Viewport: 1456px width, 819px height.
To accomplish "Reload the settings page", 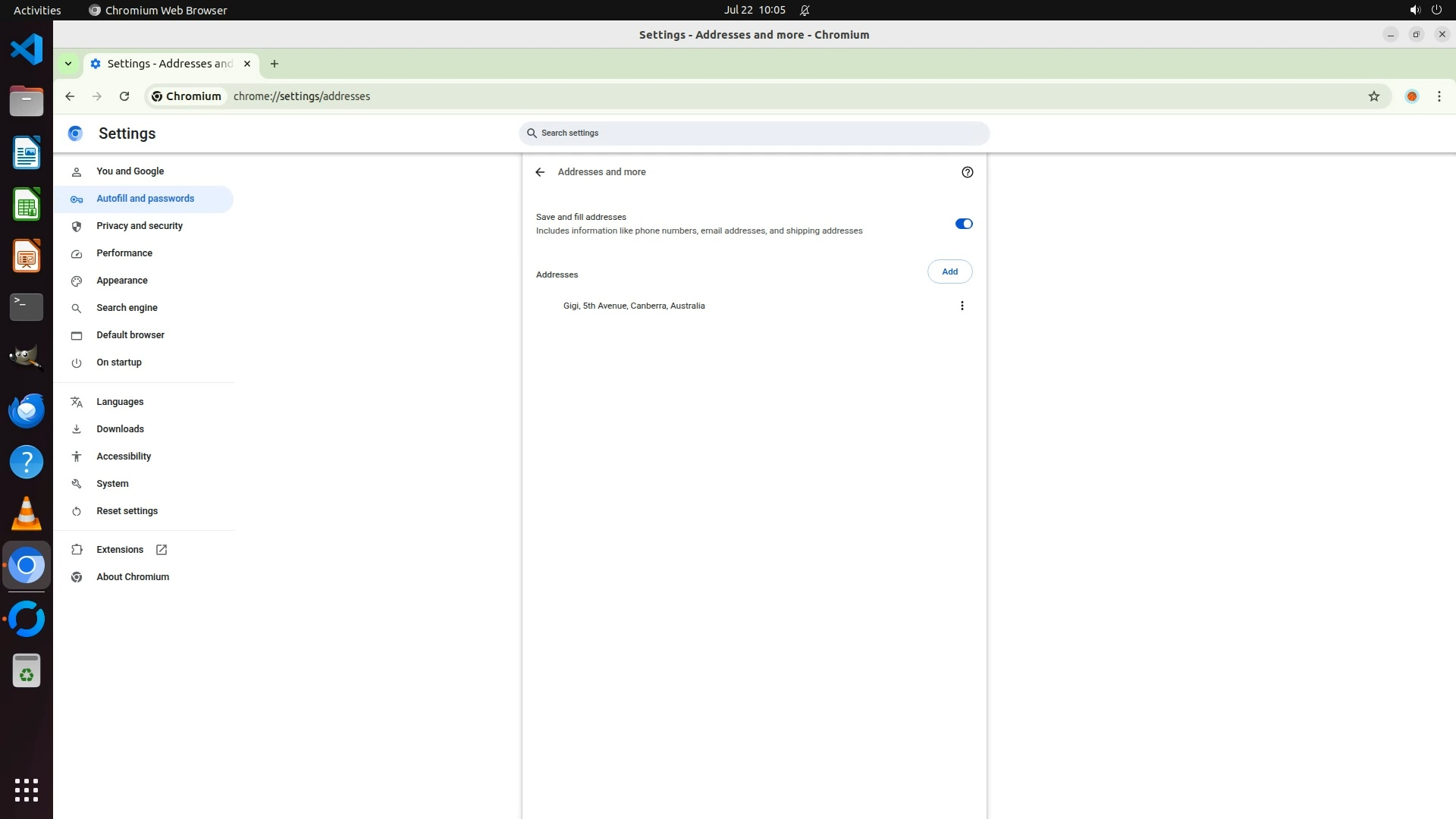I will 124,96.
